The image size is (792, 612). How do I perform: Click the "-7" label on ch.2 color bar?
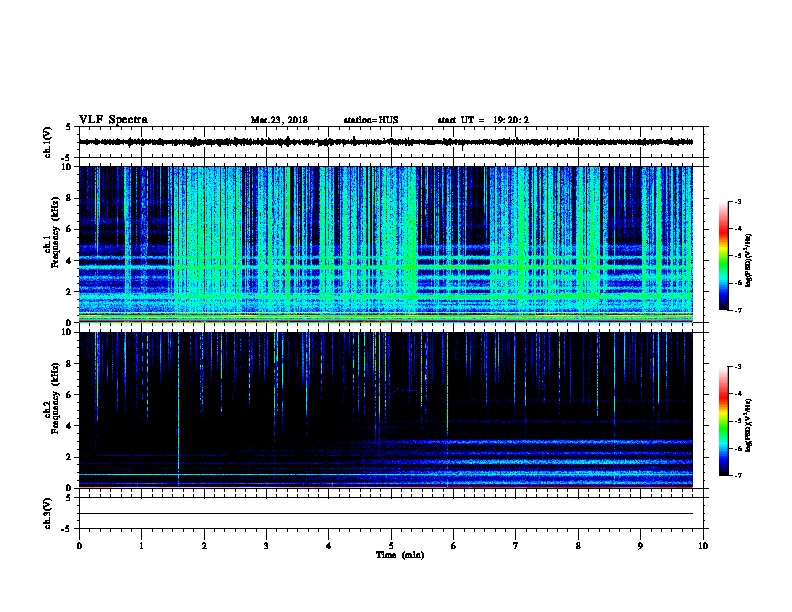pyautogui.click(x=737, y=476)
